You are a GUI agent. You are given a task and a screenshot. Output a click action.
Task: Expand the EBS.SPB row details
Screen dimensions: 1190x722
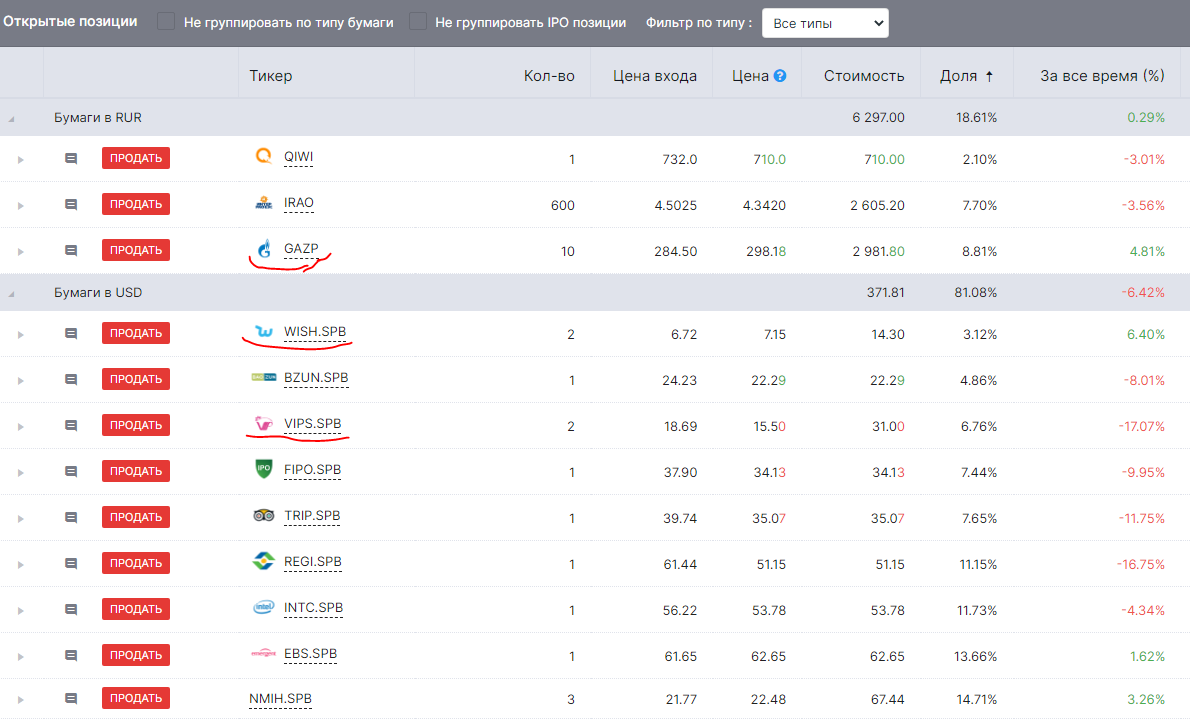click(x=20, y=656)
